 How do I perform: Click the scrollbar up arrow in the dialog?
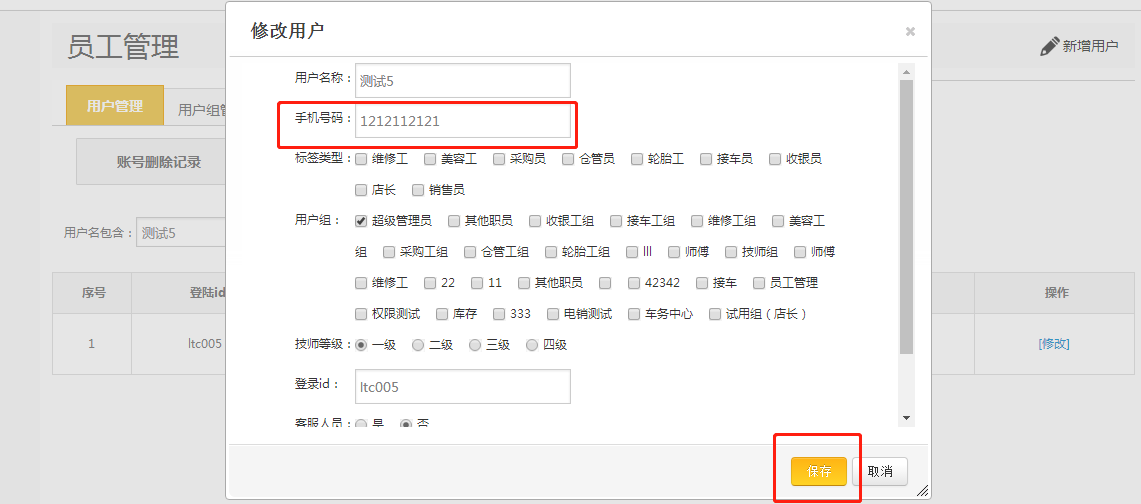click(x=906, y=71)
